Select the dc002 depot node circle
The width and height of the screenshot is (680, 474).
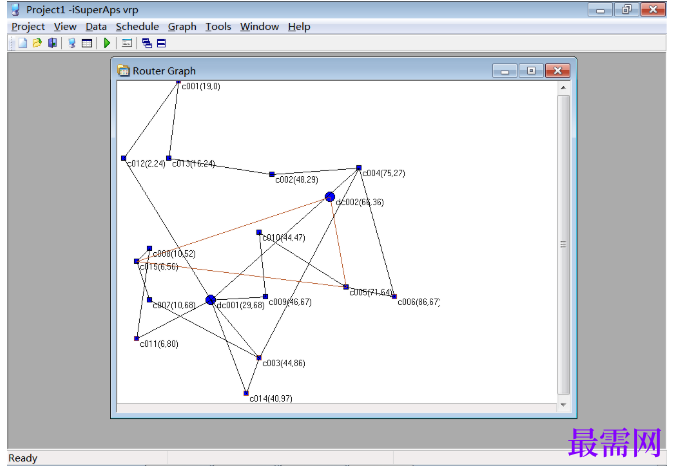point(330,197)
